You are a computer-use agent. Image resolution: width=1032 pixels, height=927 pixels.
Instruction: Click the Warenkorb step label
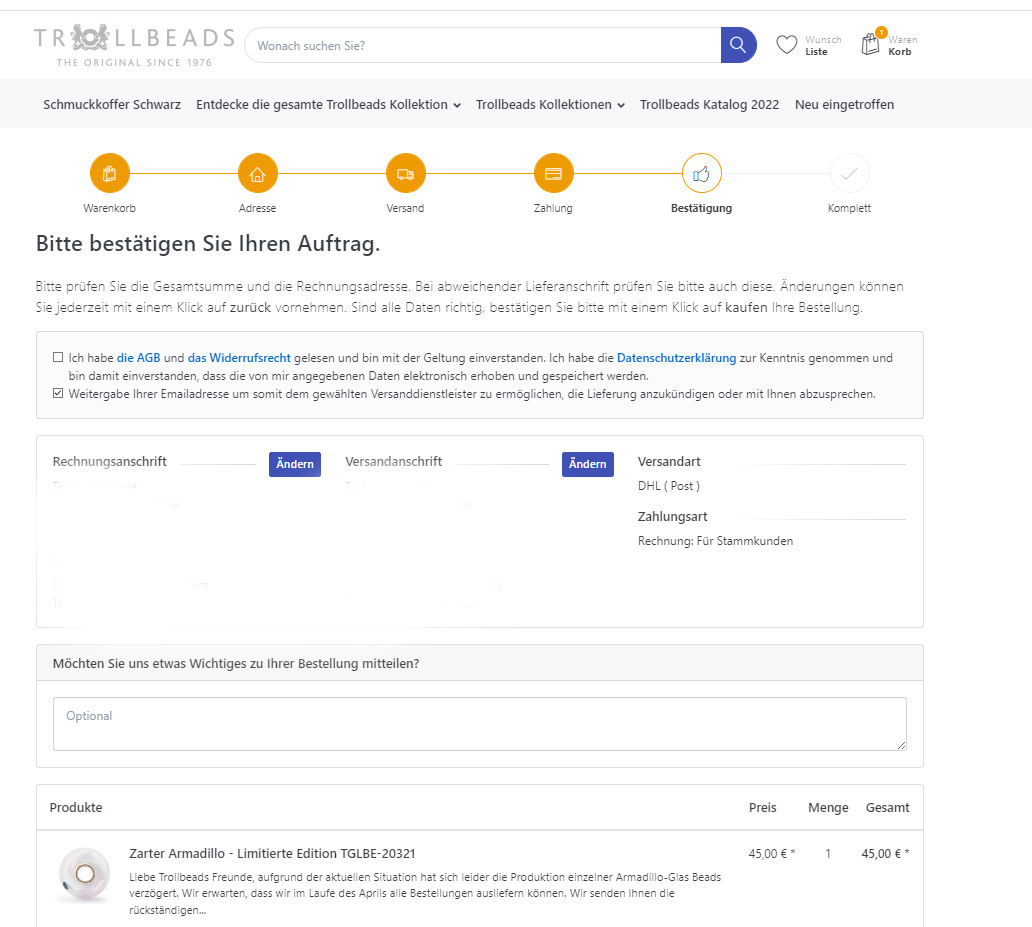(109, 208)
